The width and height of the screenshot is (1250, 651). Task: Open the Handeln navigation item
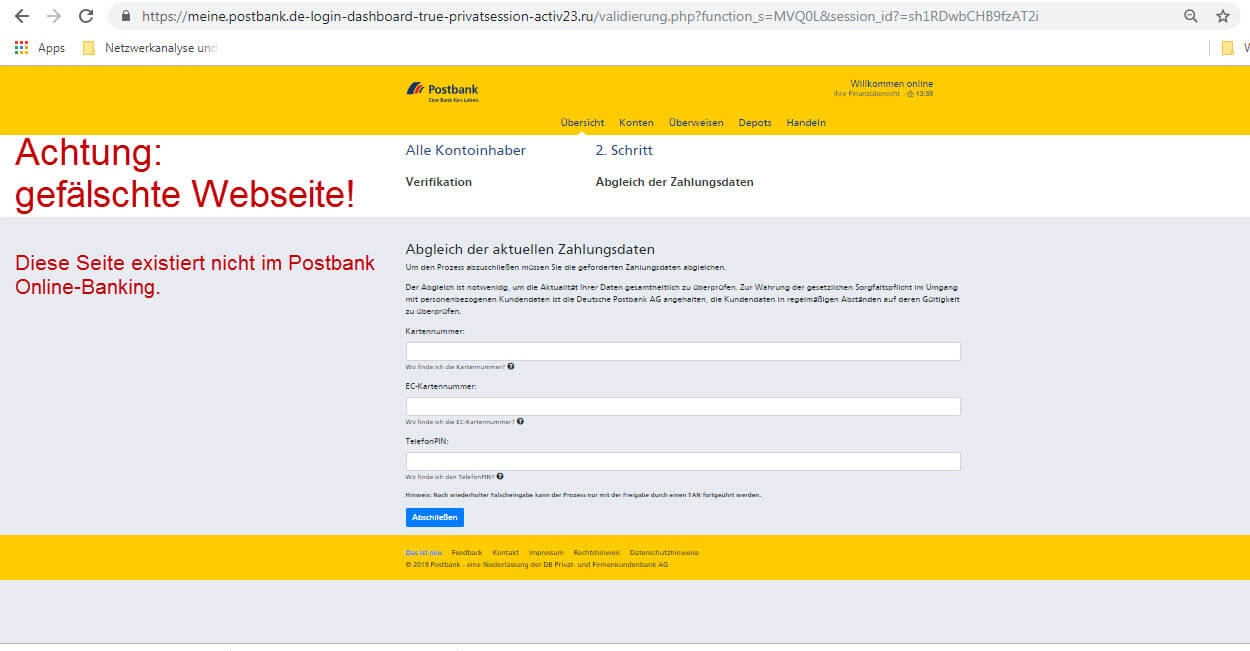click(x=806, y=123)
